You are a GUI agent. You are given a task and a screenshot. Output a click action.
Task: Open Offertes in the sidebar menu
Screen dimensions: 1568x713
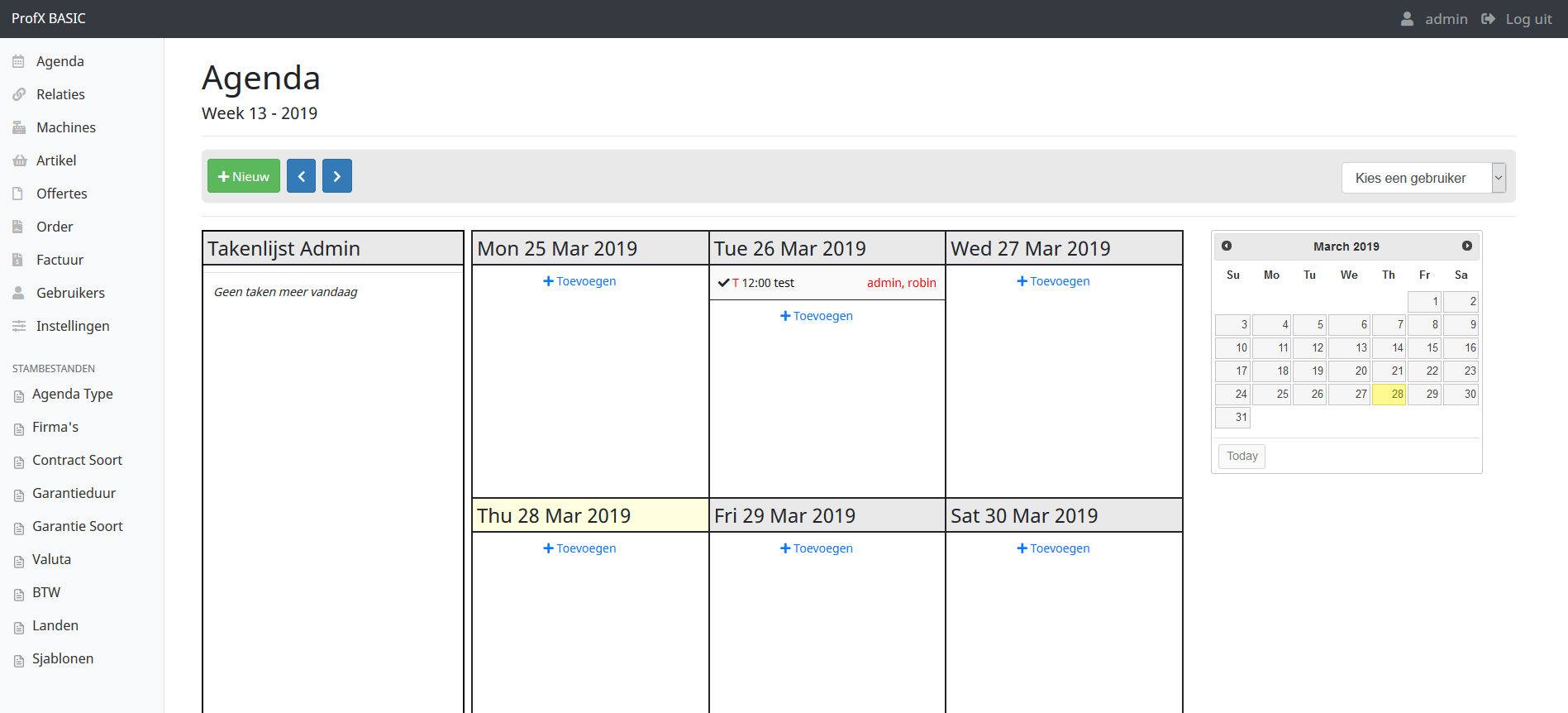coord(62,194)
